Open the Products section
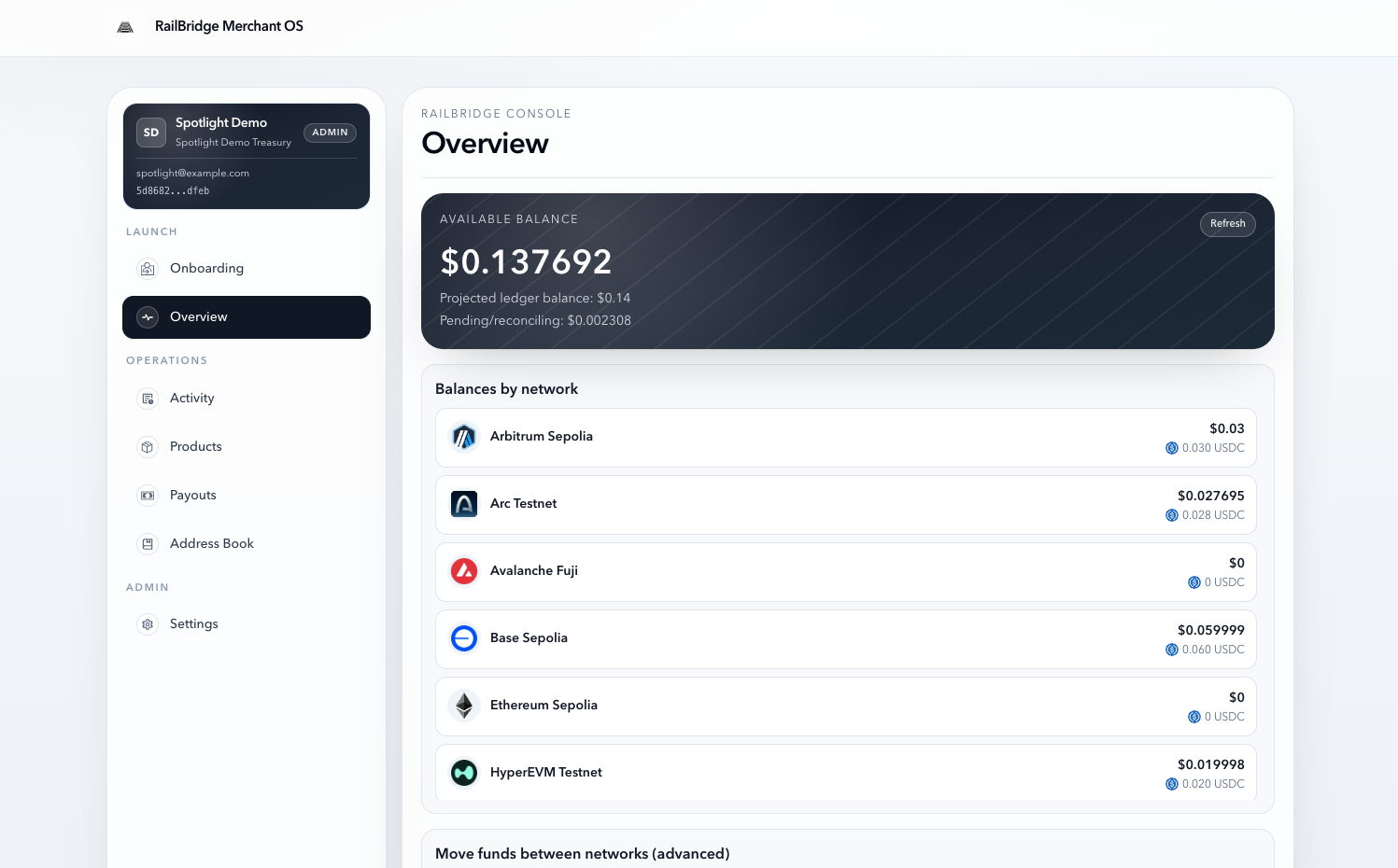Image resolution: width=1398 pixels, height=868 pixels. (x=247, y=447)
